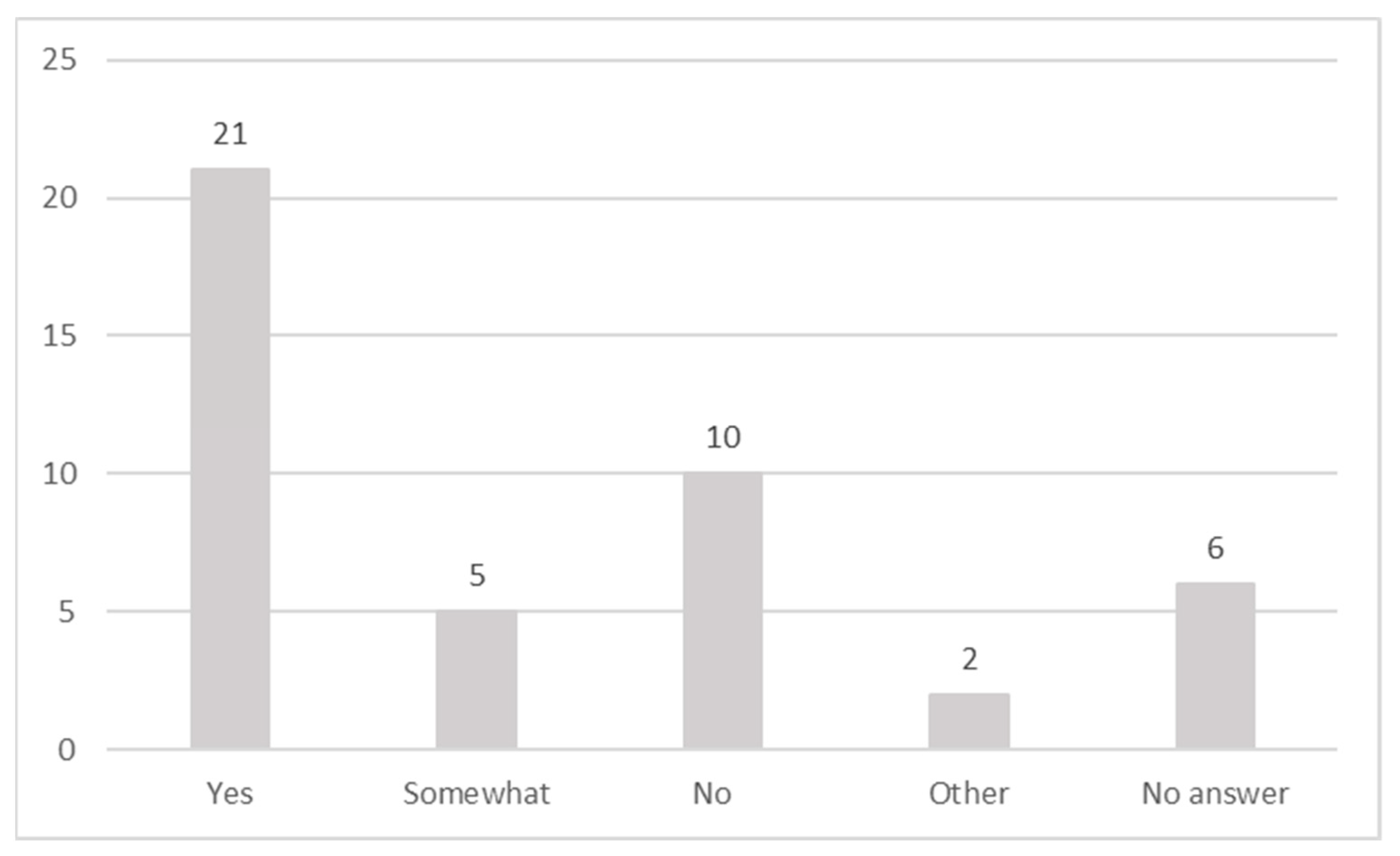Select the "Somewhat" axis label
Viewport: 1400px width, 856px height.
coord(477,793)
